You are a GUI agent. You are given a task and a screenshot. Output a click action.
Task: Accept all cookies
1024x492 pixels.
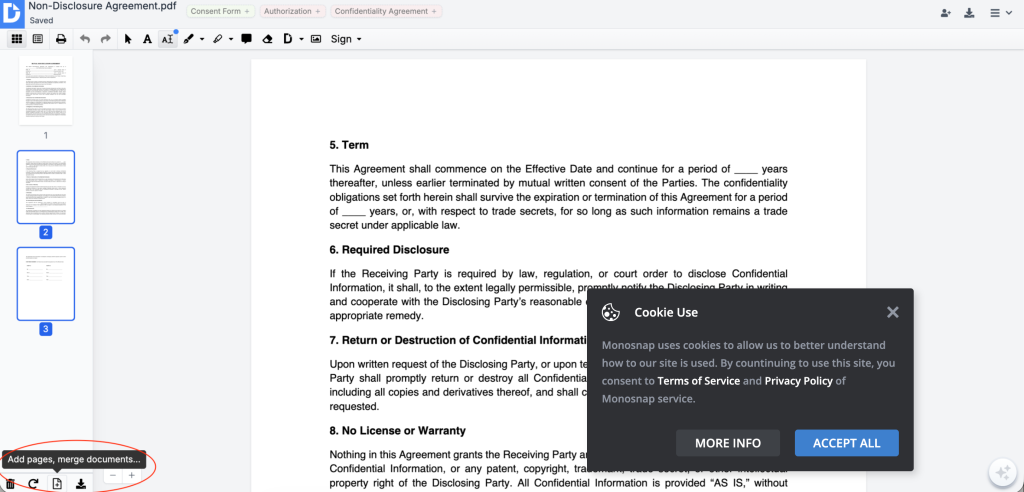(846, 443)
